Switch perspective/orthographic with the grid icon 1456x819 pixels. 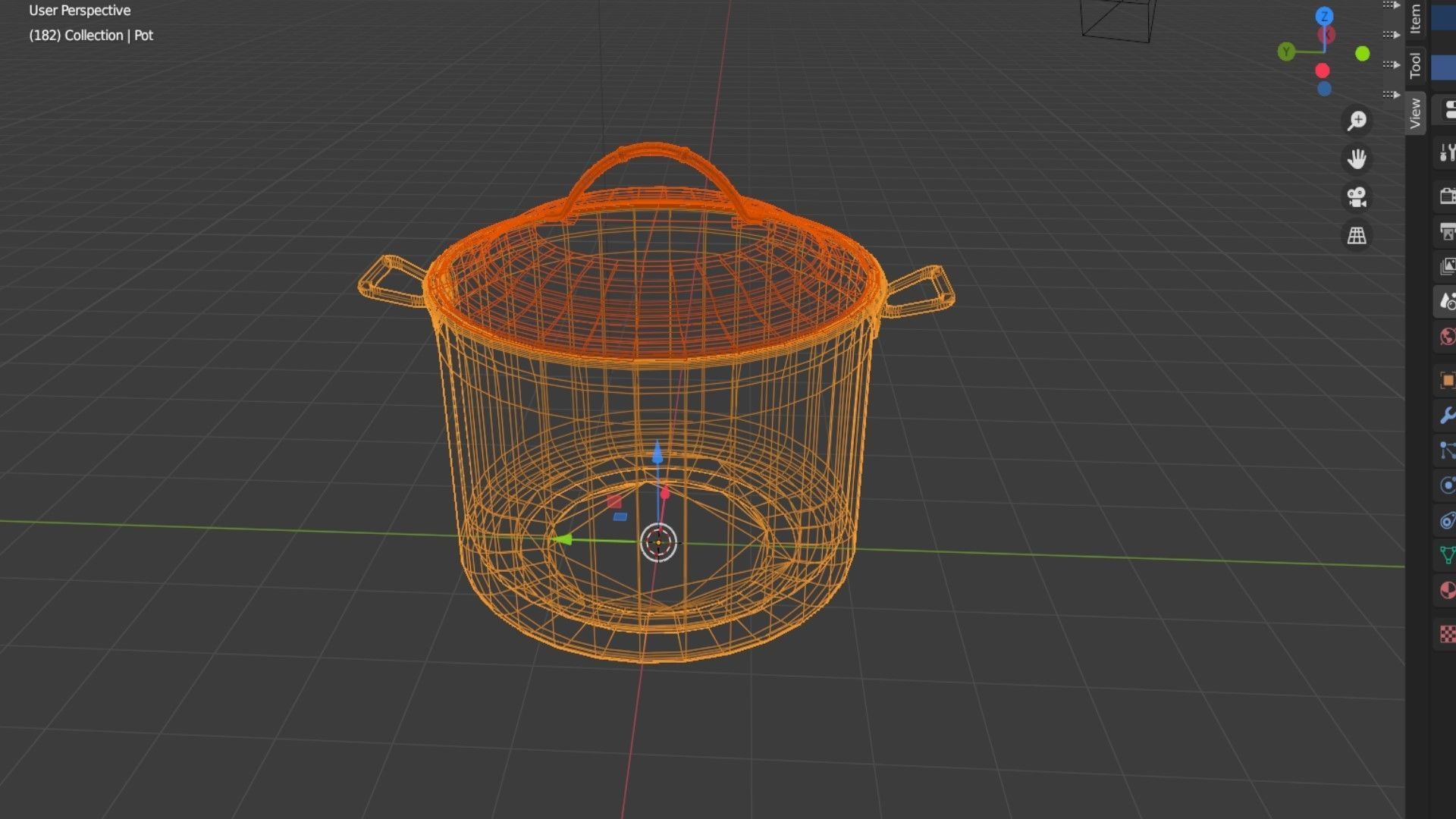(1357, 236)
